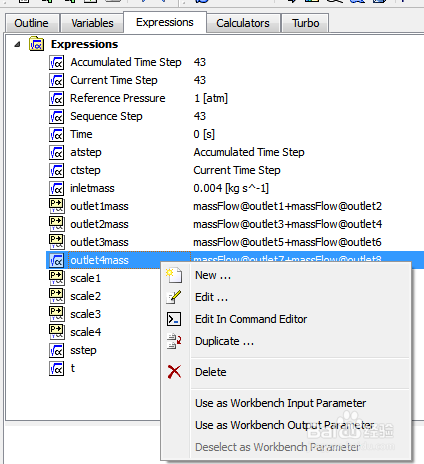
Task: Open the Turbo tab
Action: click(x=306, y=23)
